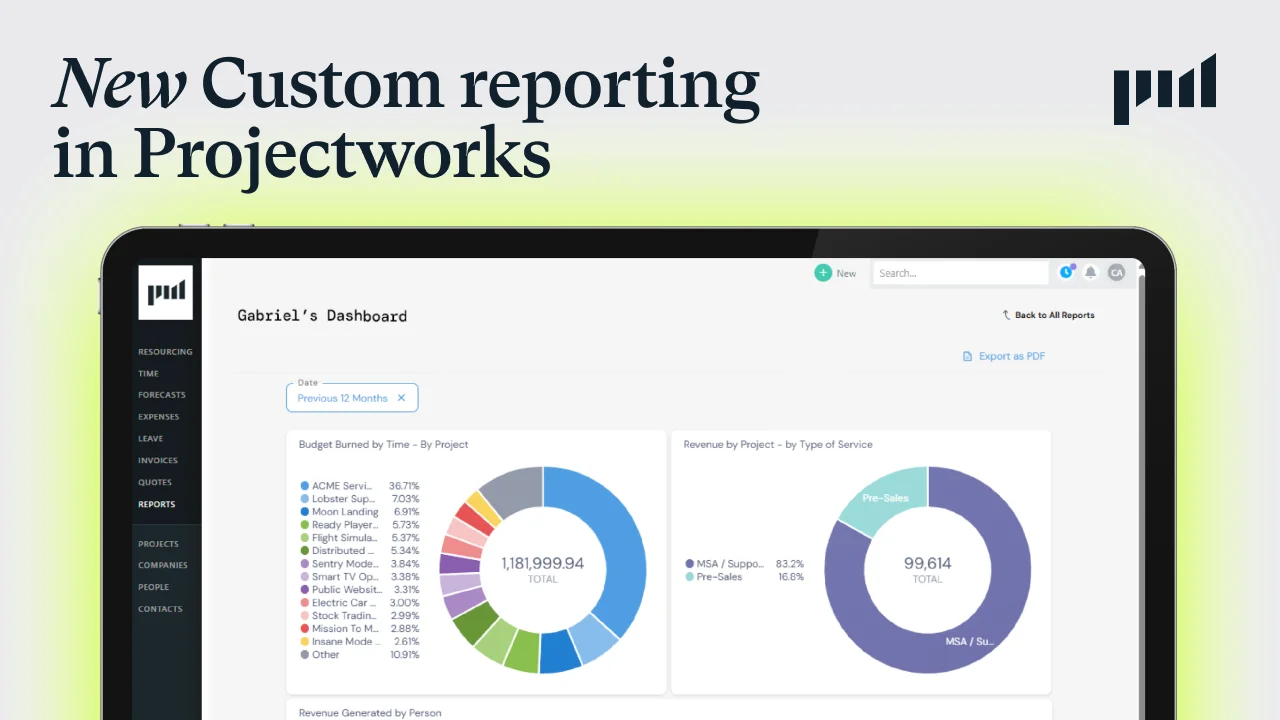Click the Projectworks logo in the top-right corner
Screen dimensions: 1280x720
1164,89
